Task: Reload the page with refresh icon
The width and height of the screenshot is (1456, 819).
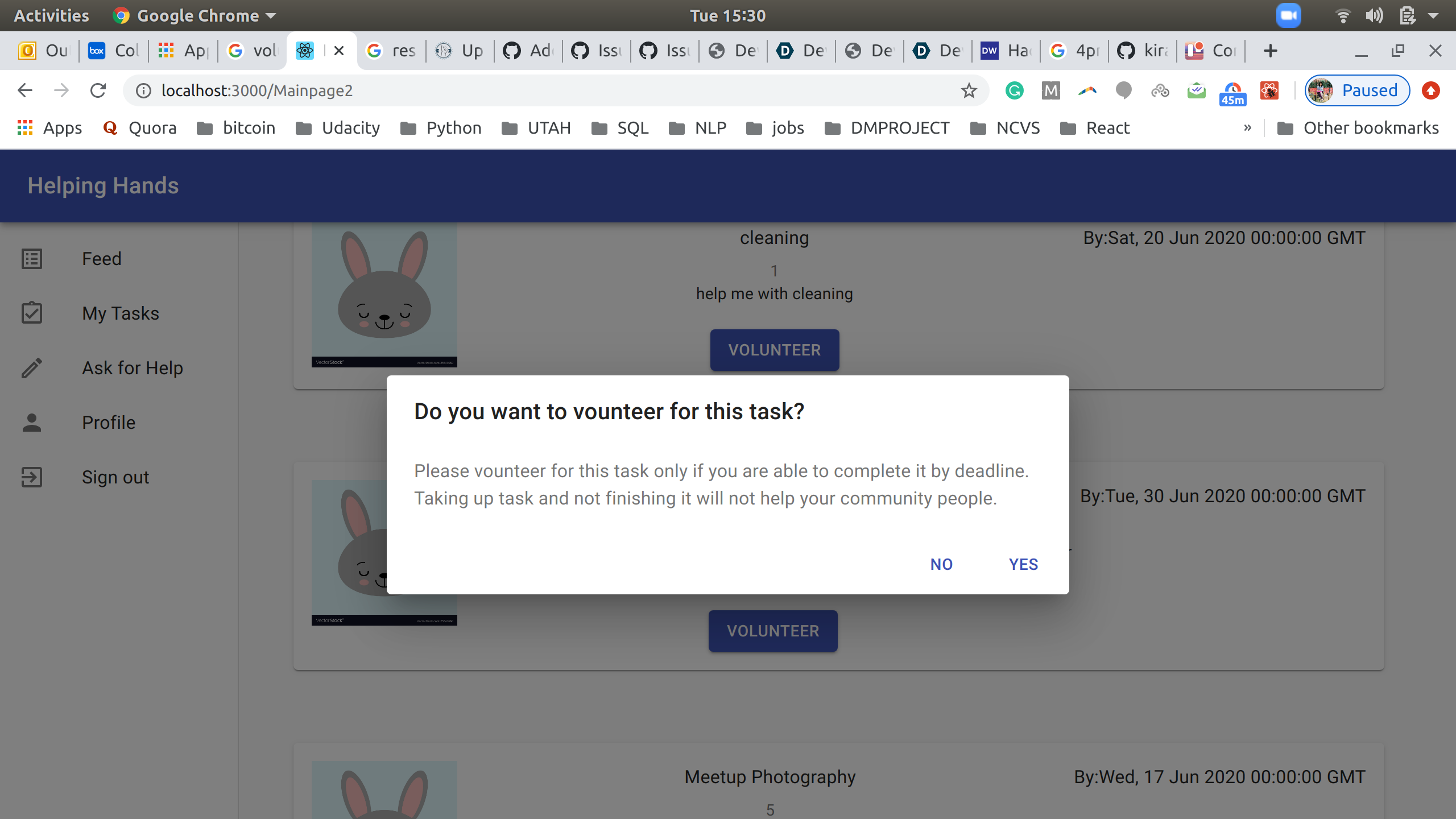Action: tap(98, 90)
